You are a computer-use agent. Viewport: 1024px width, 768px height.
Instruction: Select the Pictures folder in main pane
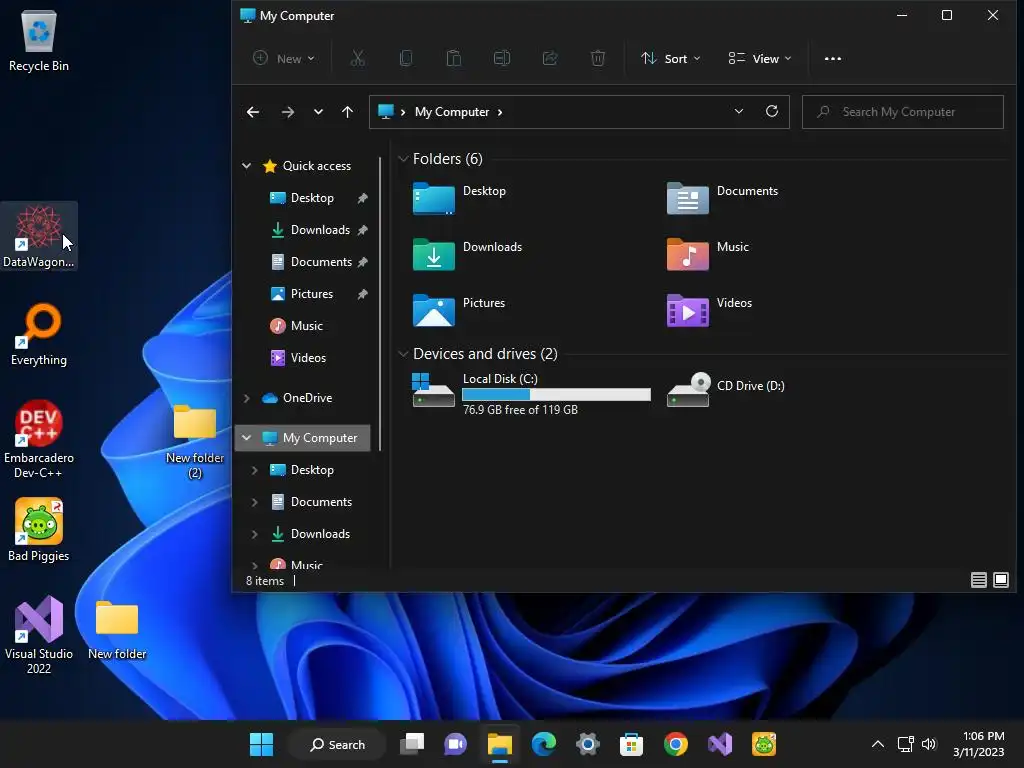(459, 311)
